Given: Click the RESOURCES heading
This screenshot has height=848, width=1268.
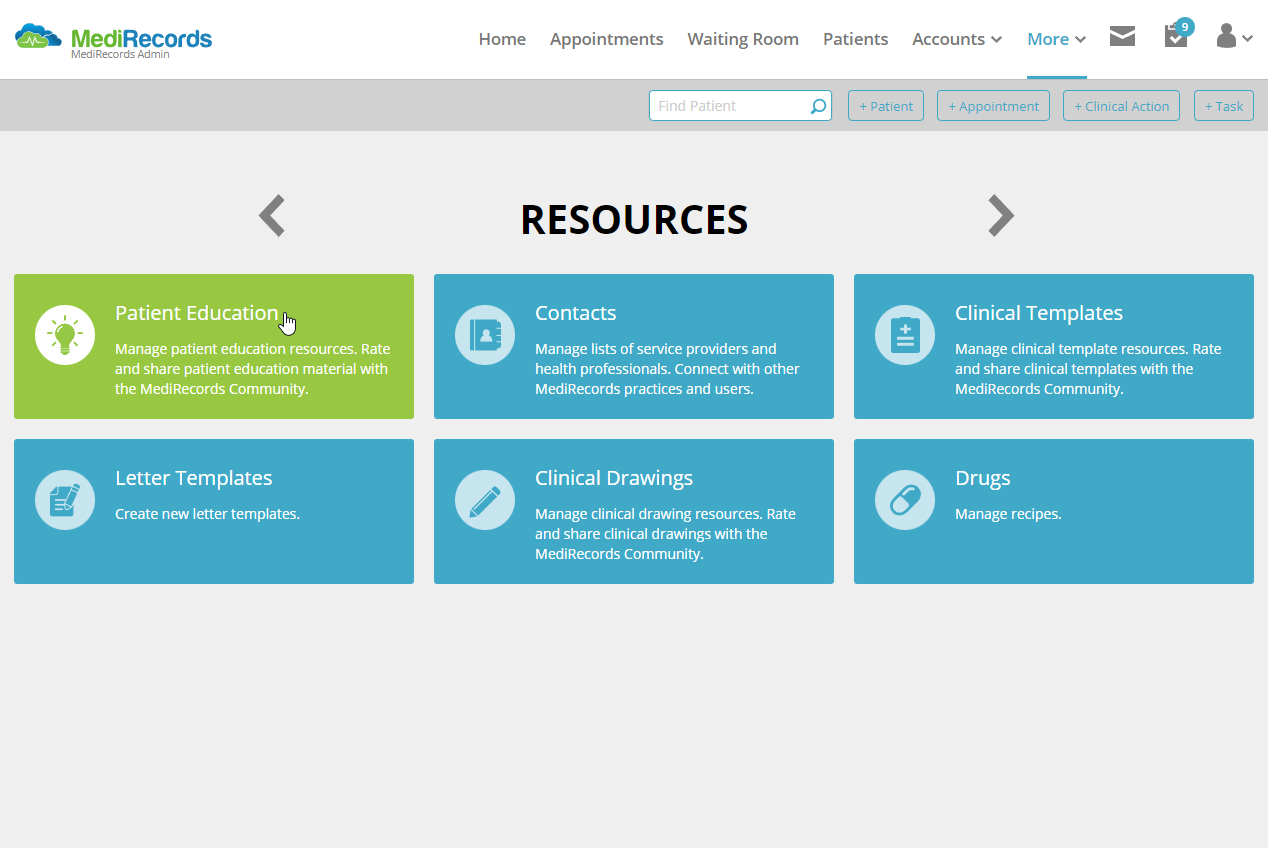Looking at the screenshot, I should pos(634,220).
